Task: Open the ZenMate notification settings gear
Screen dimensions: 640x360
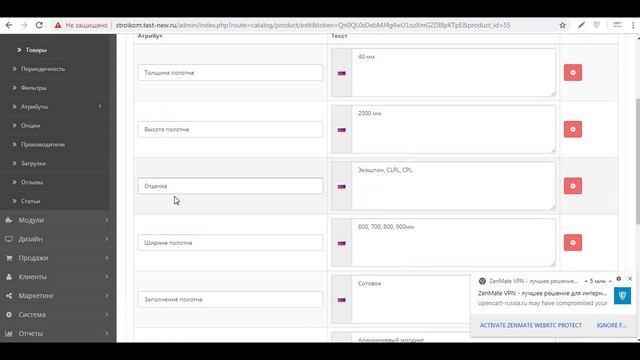Action: pos(619,279)
